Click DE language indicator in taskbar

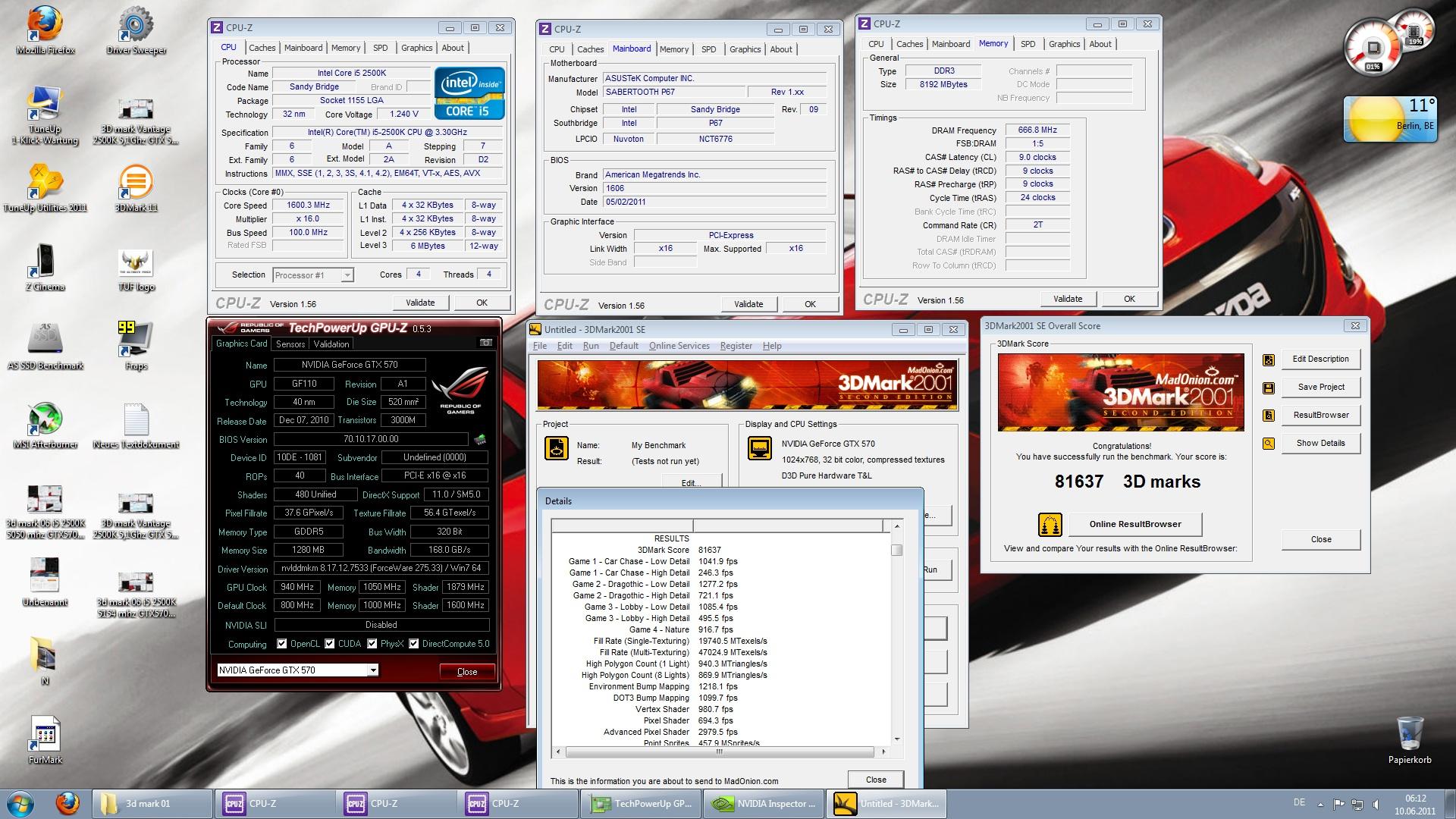[1299, 802]
